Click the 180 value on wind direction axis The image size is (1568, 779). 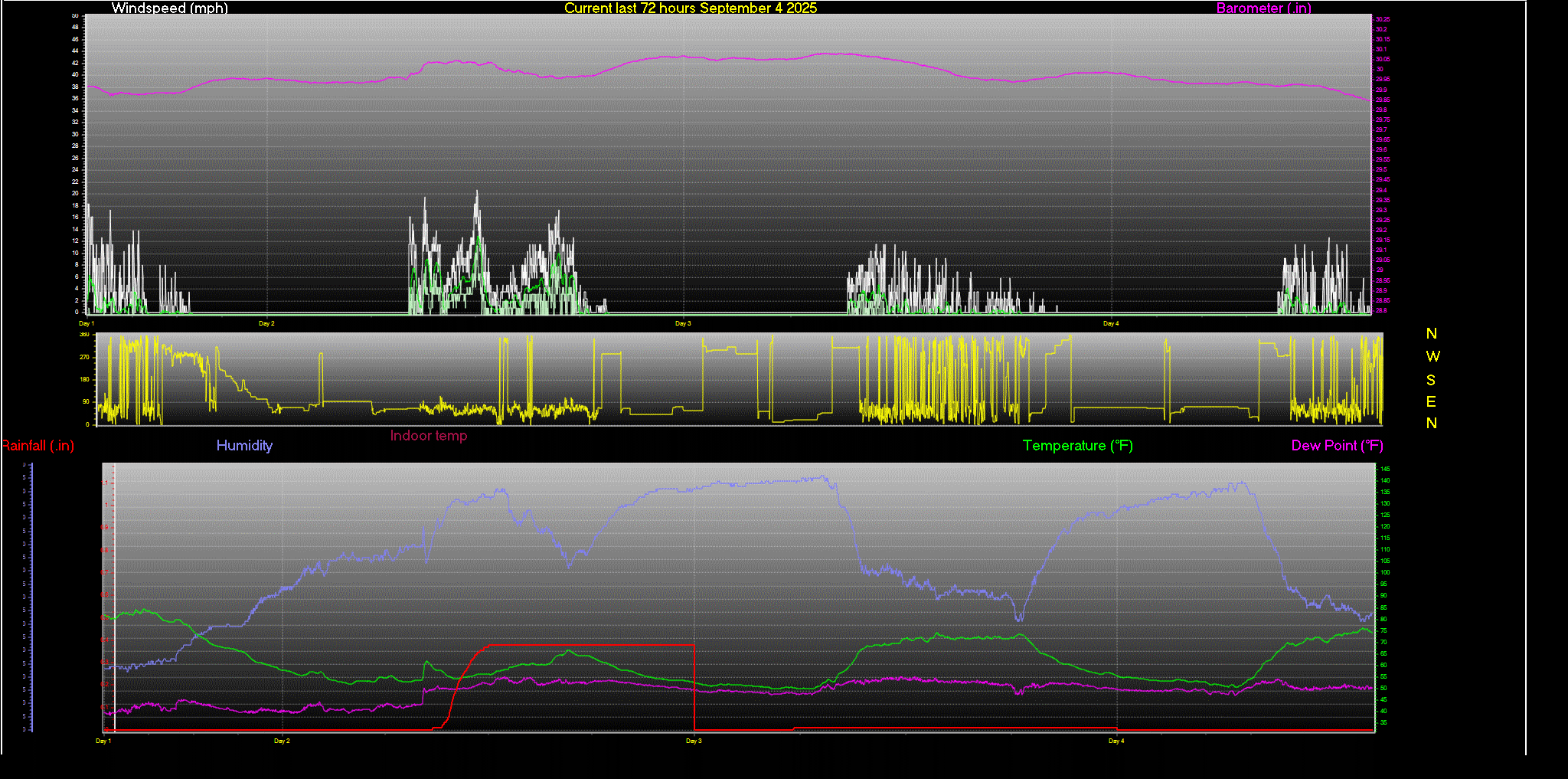click(84, 379)
